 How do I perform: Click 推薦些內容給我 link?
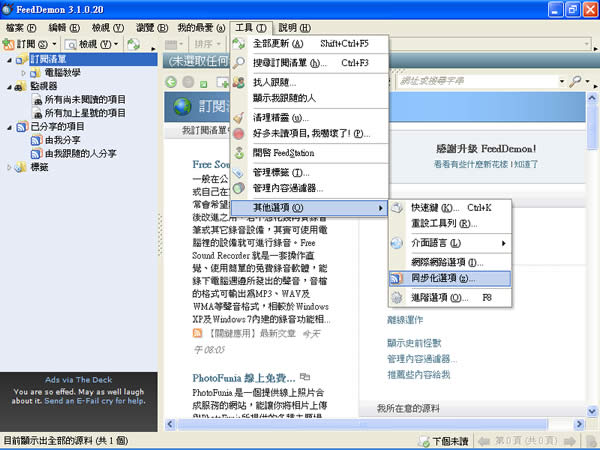[419, 375]
